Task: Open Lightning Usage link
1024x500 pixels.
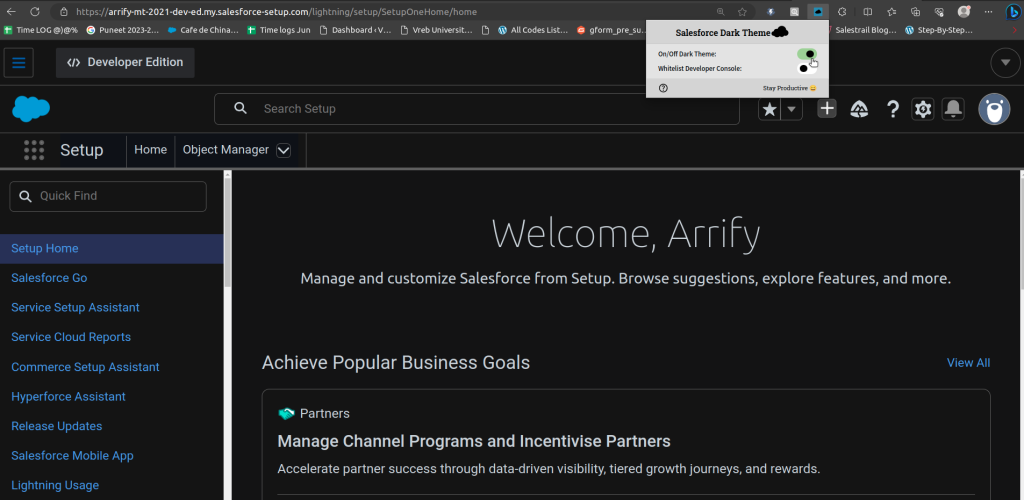Action: pyautogui.click(x=55, y=486)
